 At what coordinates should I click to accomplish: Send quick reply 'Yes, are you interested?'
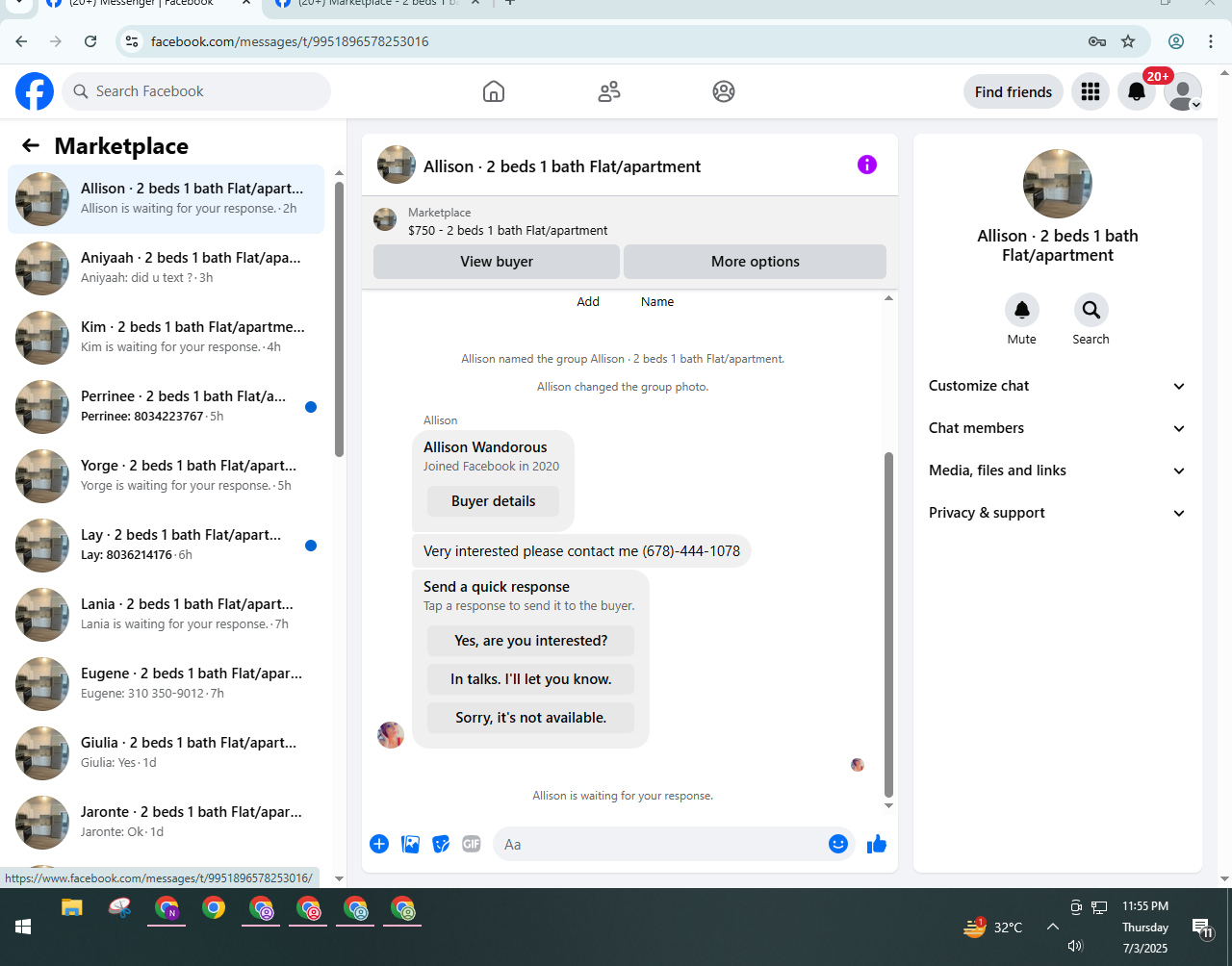[531, 641]
